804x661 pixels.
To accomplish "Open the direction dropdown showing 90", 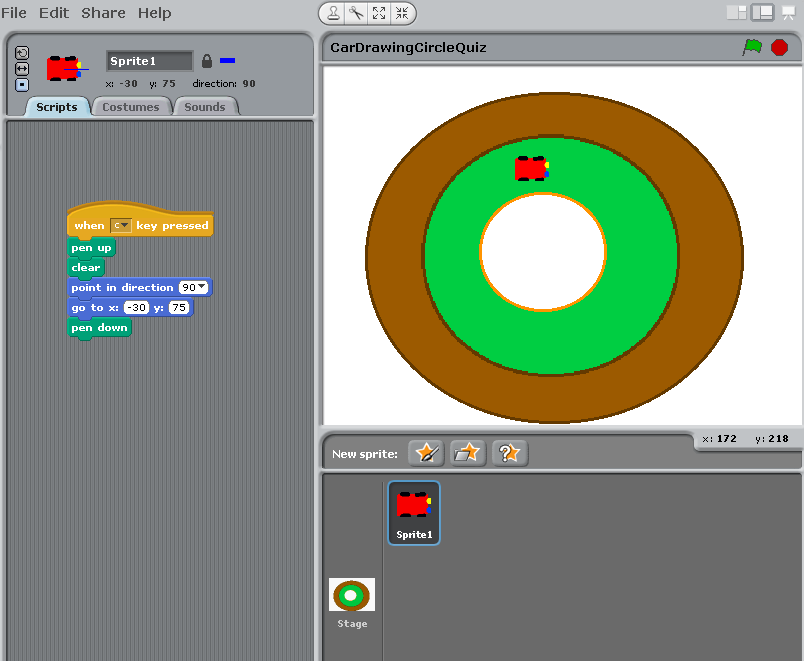I will 193,287.
